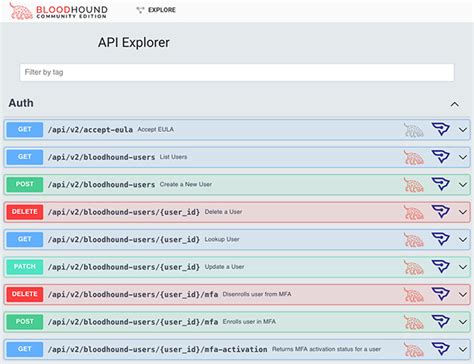Click the Auth section heading
This screenshot has height=364, width=474.
click(21, 103)
